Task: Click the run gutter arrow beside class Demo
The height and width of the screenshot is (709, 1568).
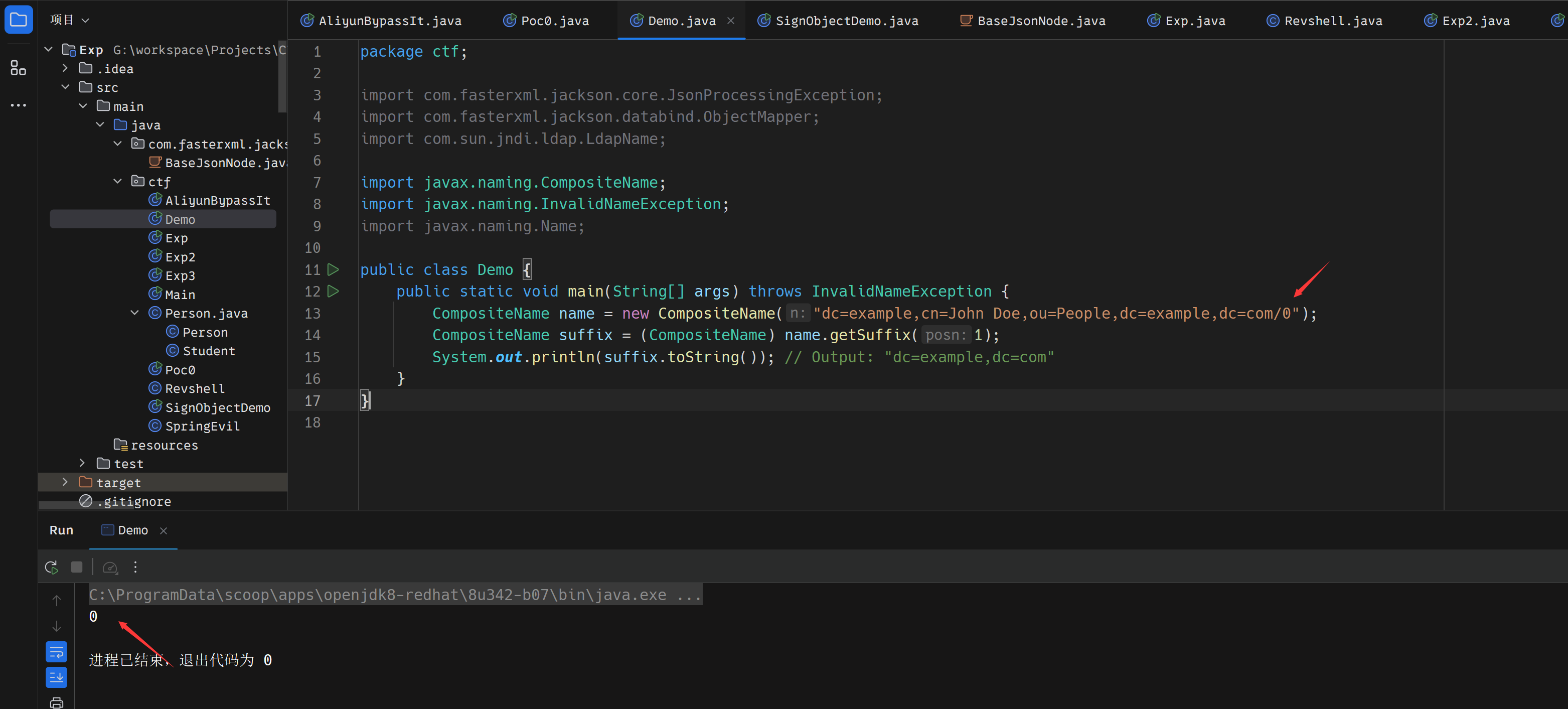Action: click(333, 269)
